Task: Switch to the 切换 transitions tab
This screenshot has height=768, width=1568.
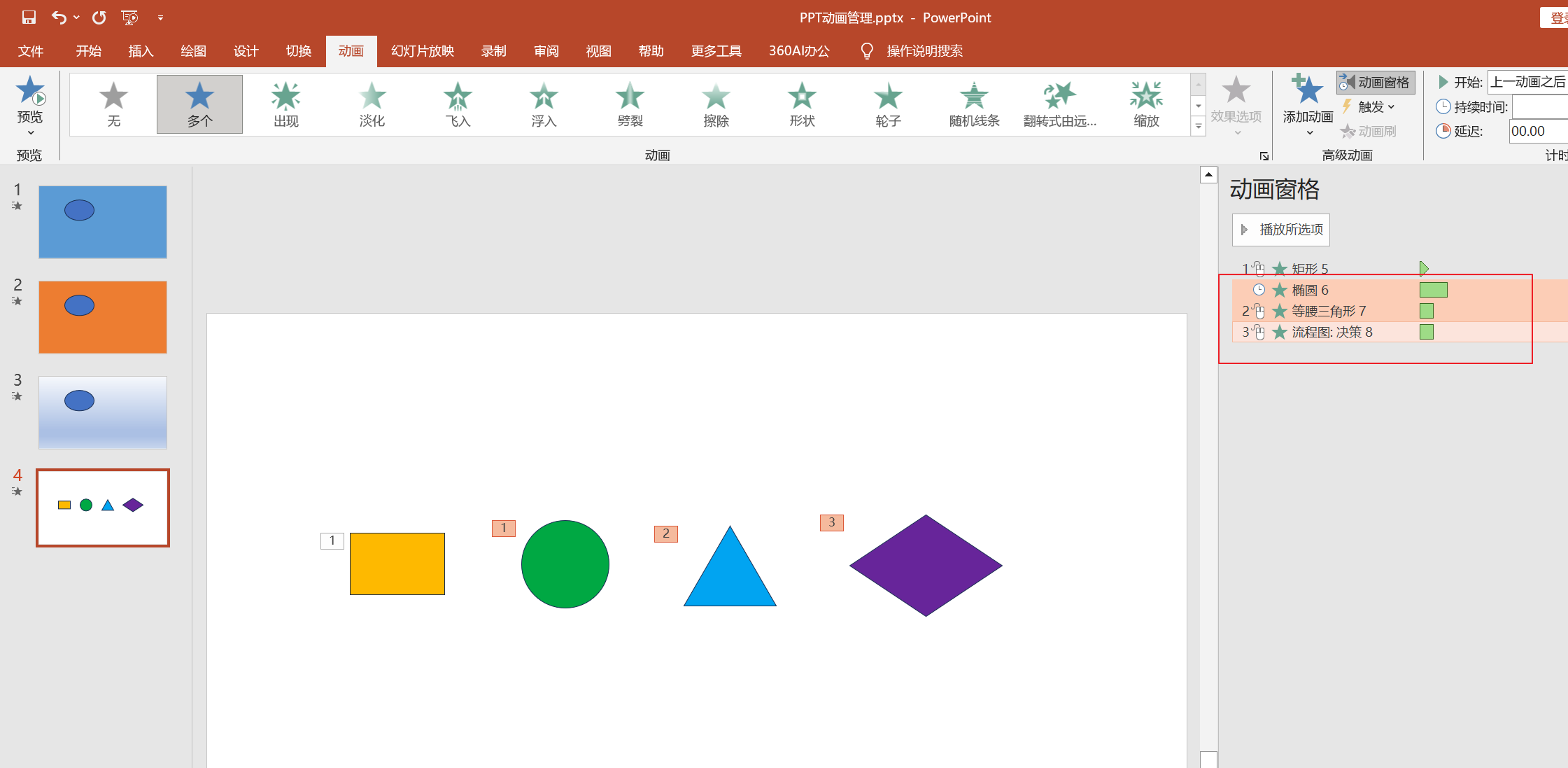Action: point(298,51)
